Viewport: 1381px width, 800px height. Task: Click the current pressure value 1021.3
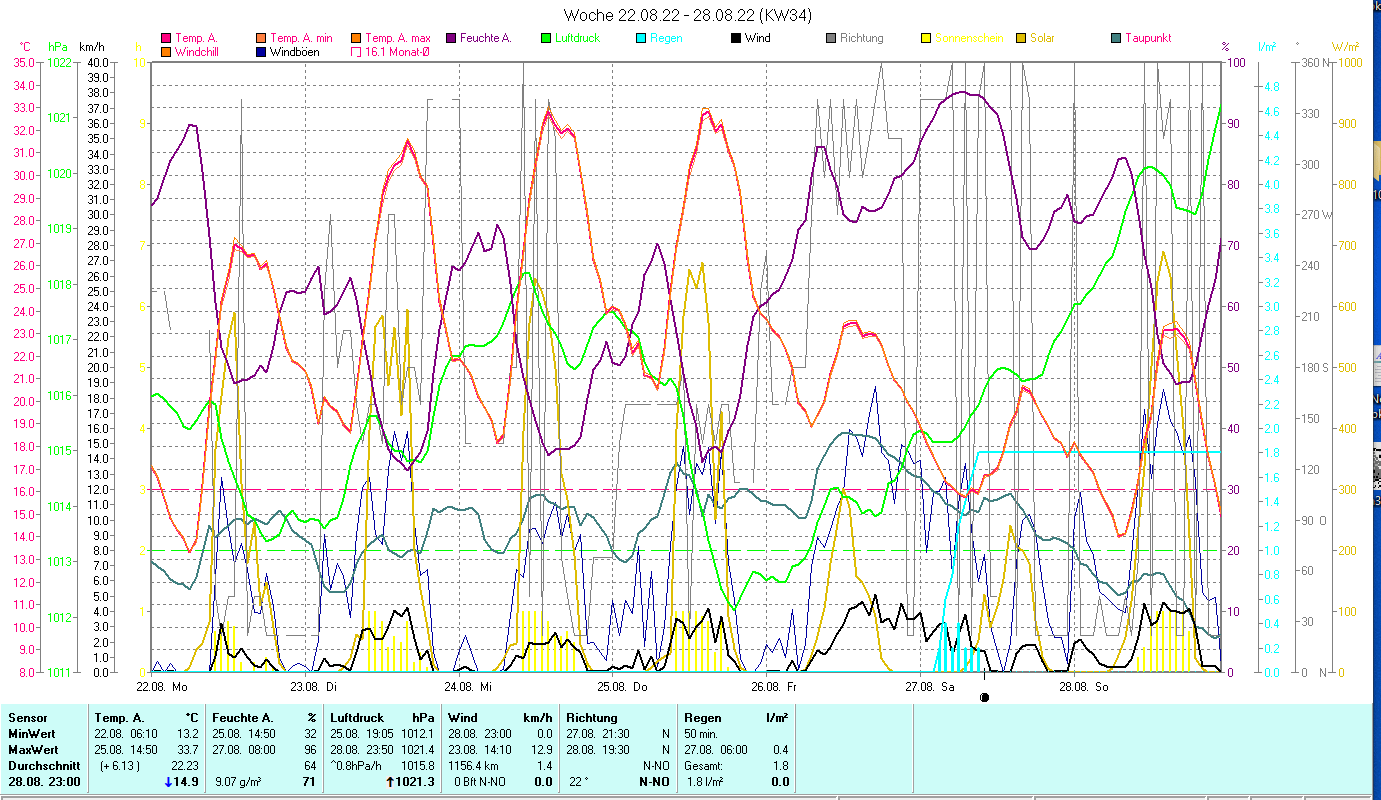416,782
